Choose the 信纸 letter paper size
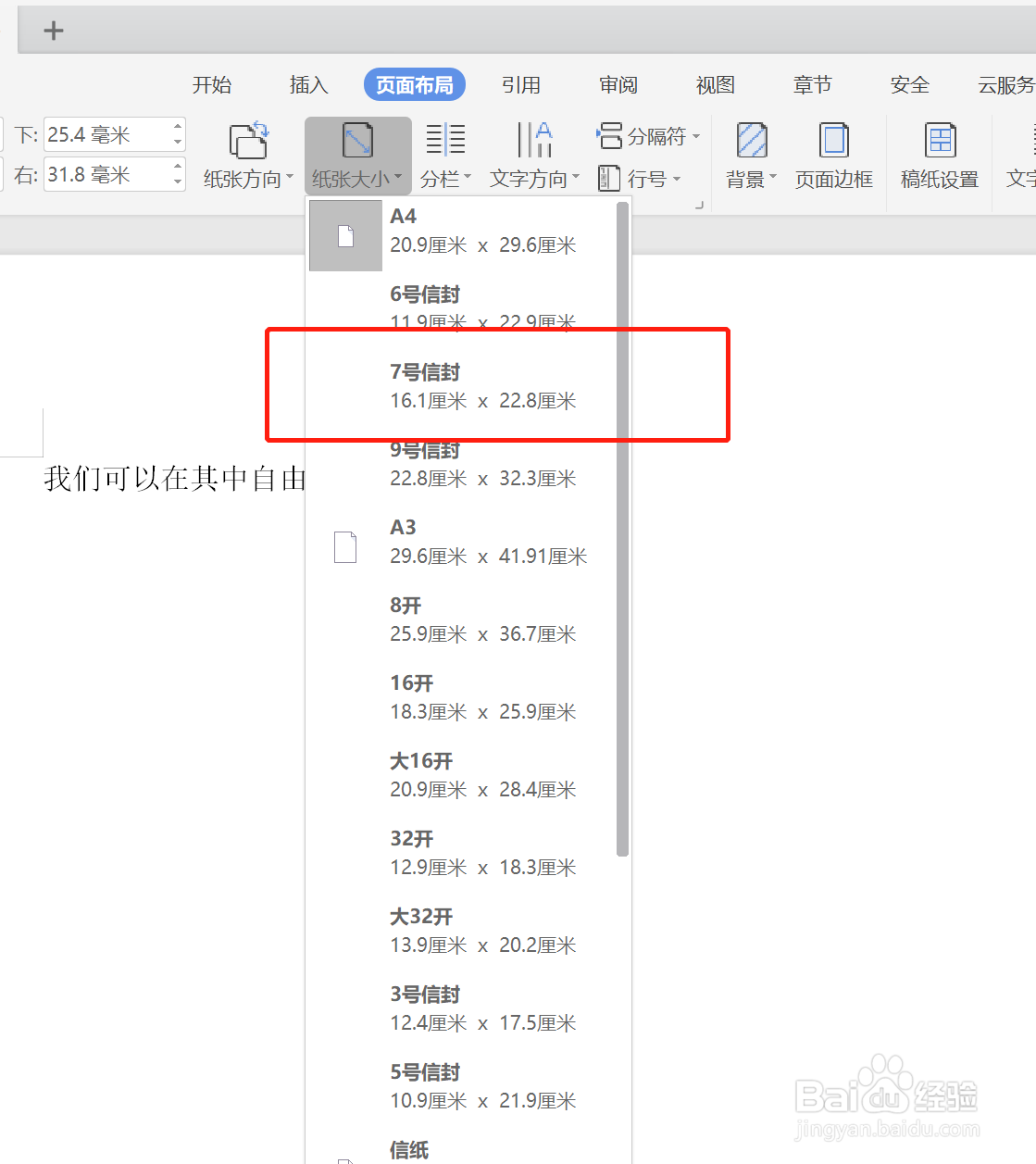This screenshot has width=1036, height=1164. point(463,1149)
